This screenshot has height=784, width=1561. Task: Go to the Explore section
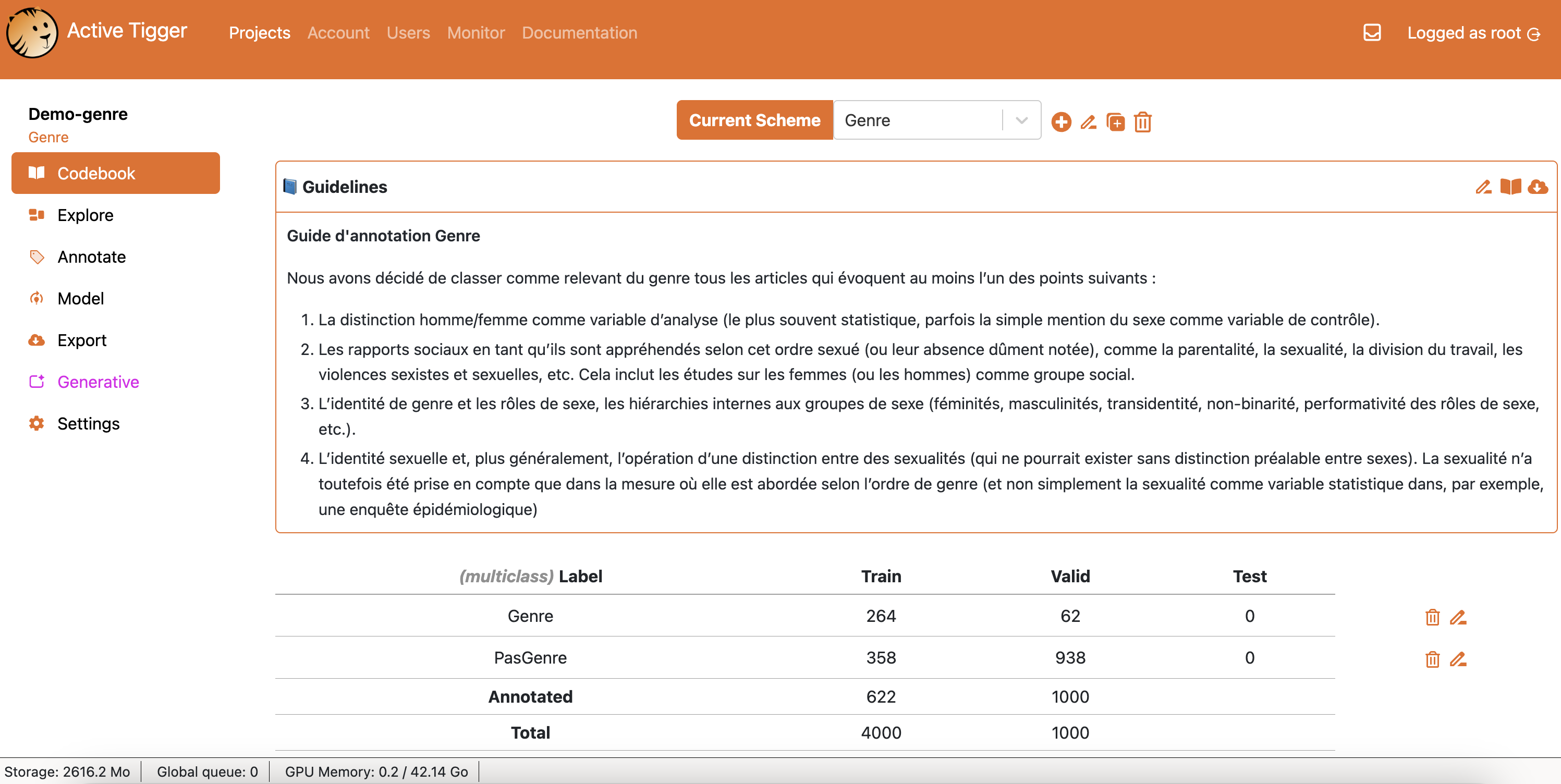pyautogui.click(x=116, y=215)
